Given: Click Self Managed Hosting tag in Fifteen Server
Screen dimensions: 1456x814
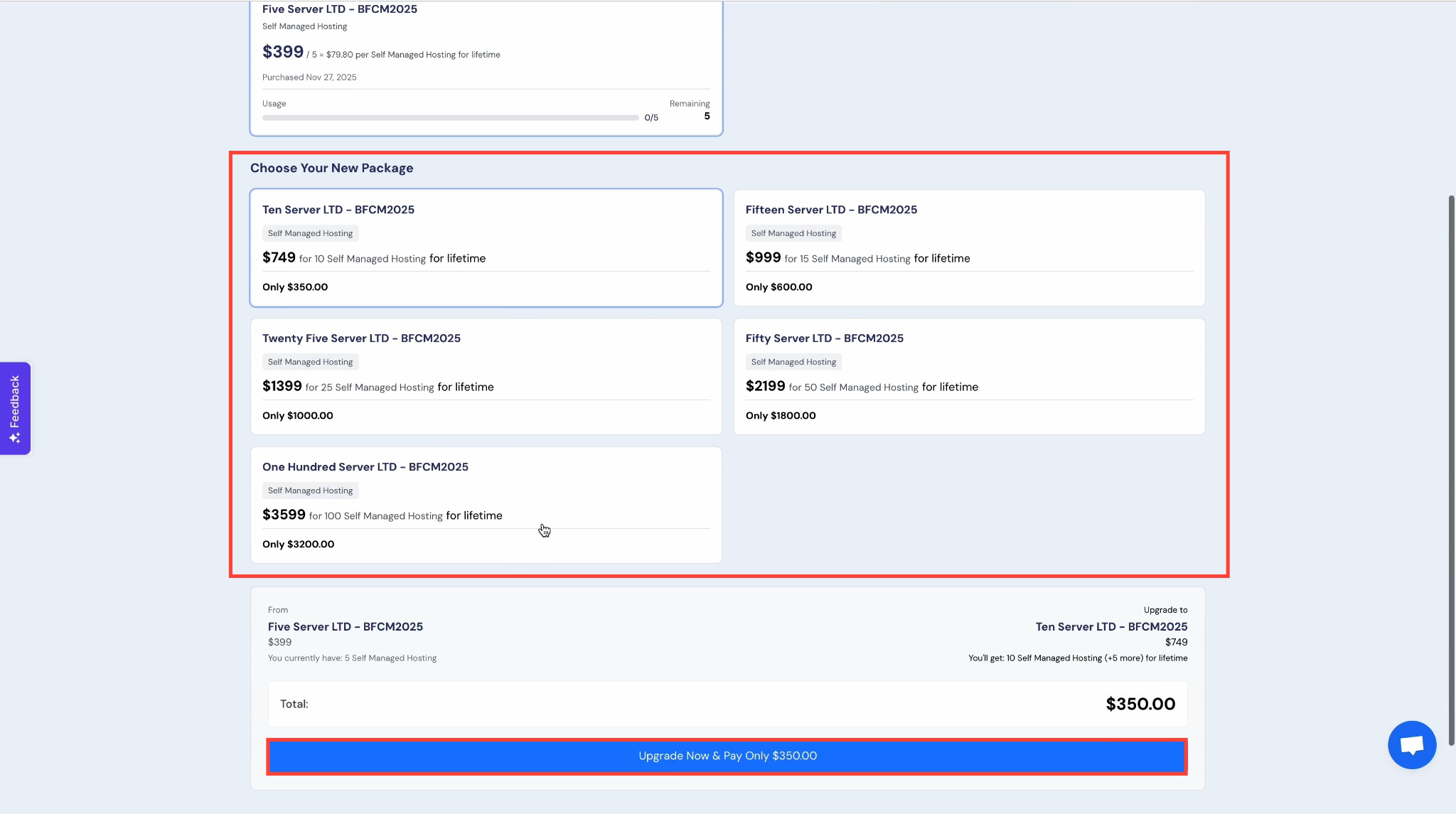Looking at the screenshot, I should [x=793, y=233].
